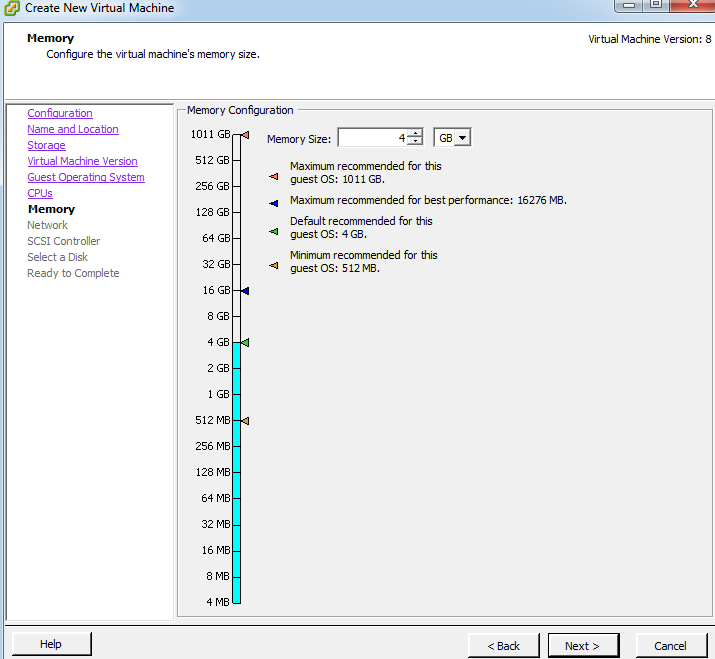Click the 'Memory Size:' label

click(x=299, y=139)
